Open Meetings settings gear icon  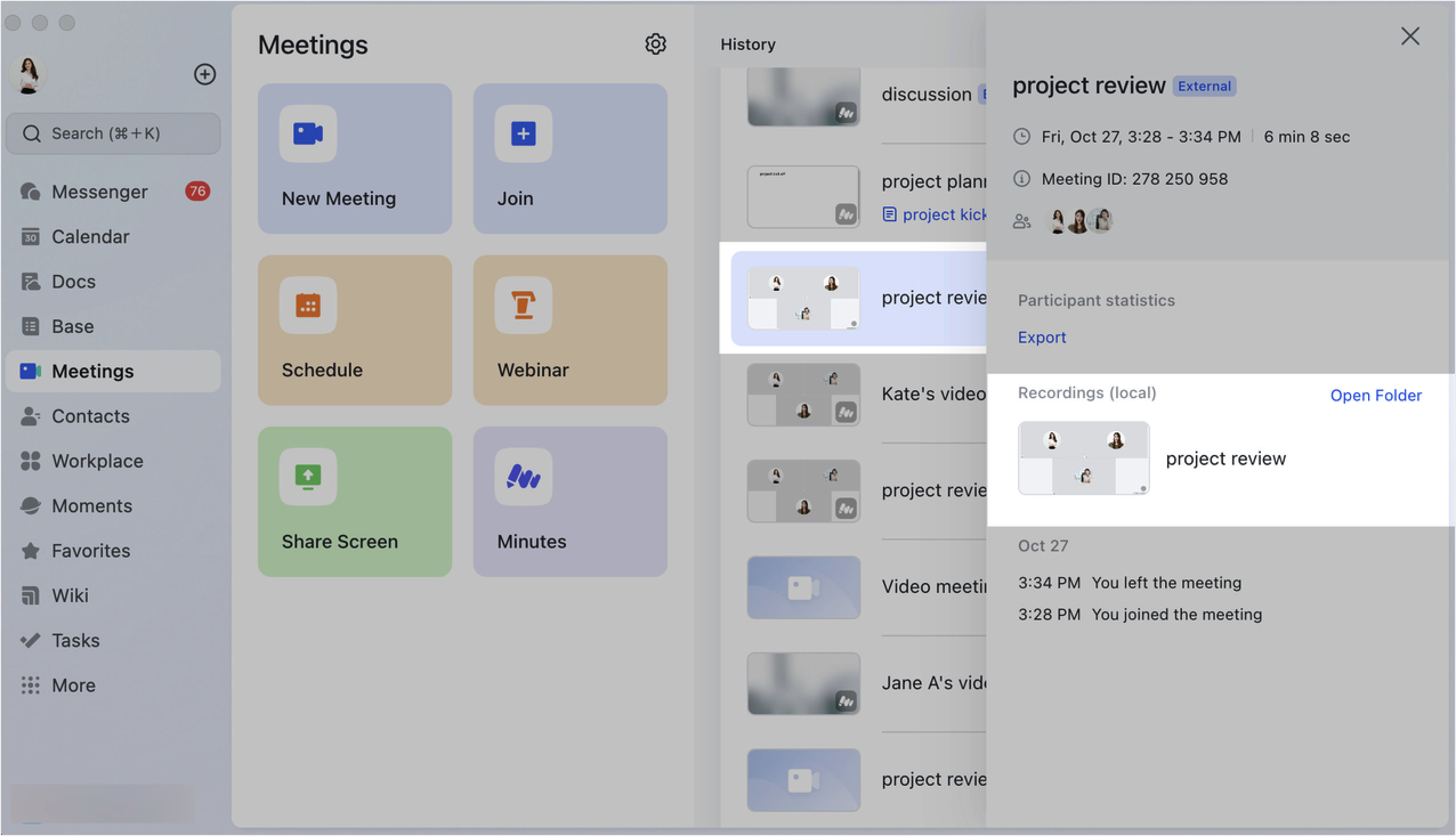[x=655, y=44]
